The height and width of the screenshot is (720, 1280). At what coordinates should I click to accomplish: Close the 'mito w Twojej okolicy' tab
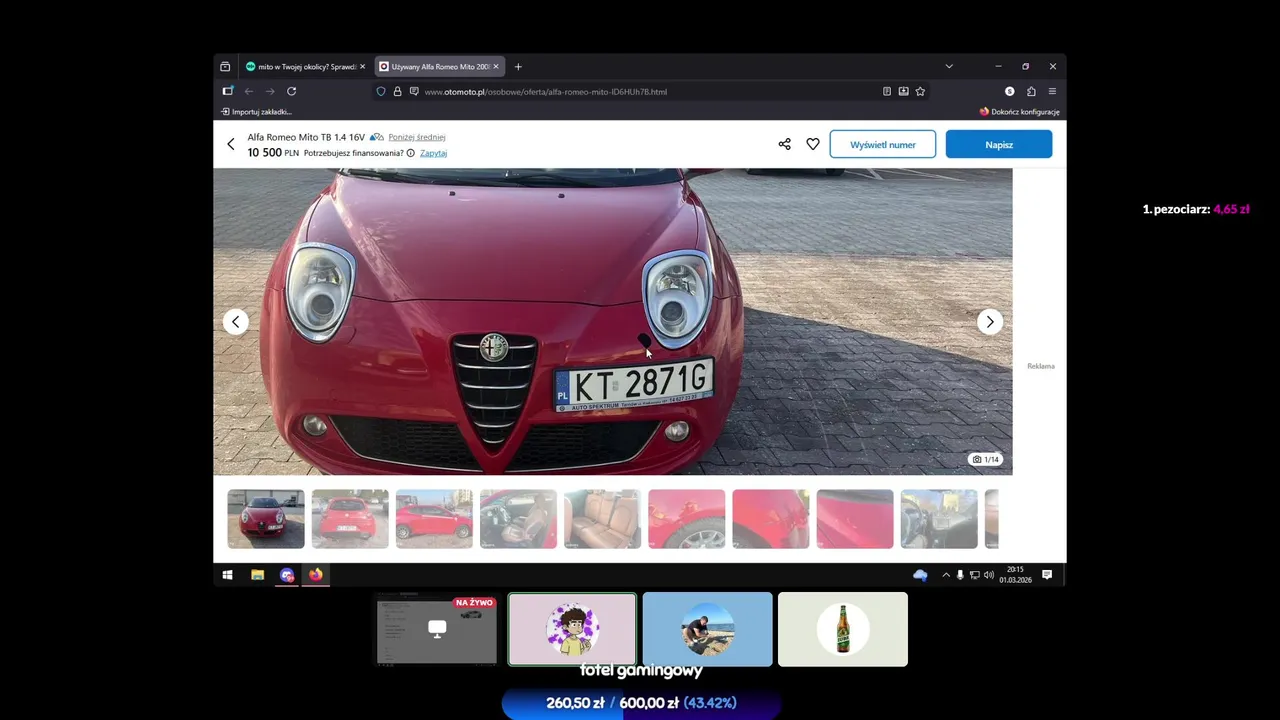362,67
